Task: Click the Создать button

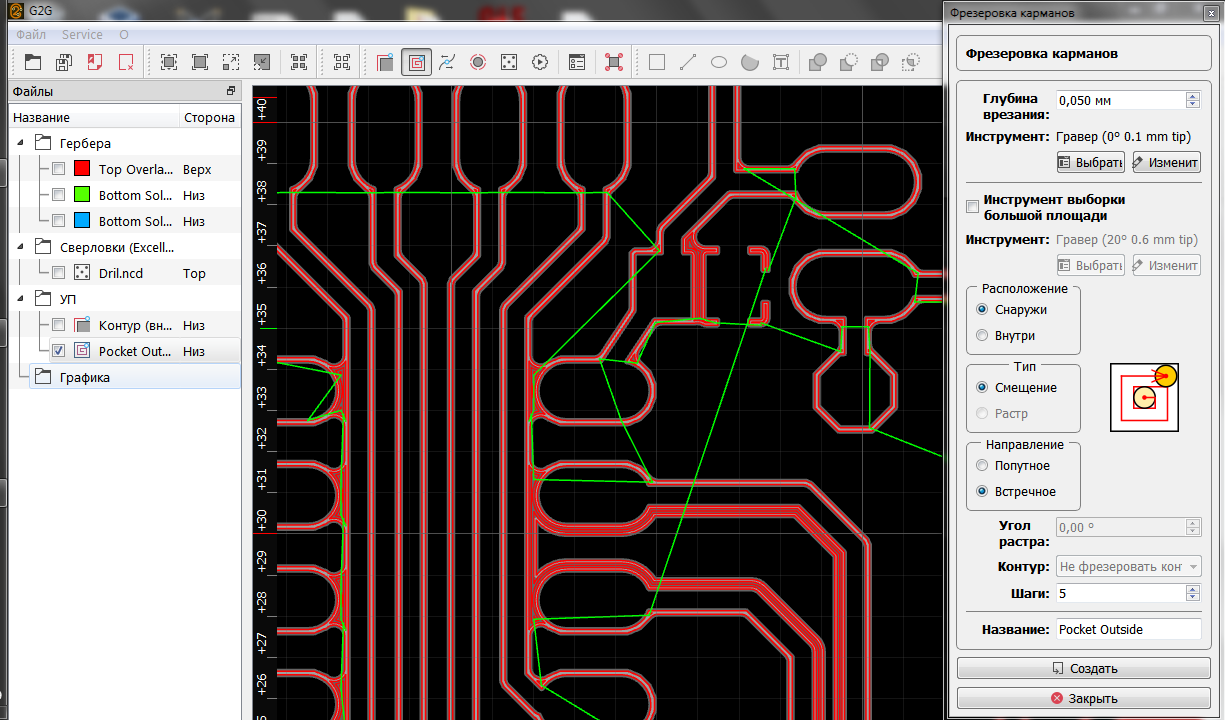Action: 1085,668
